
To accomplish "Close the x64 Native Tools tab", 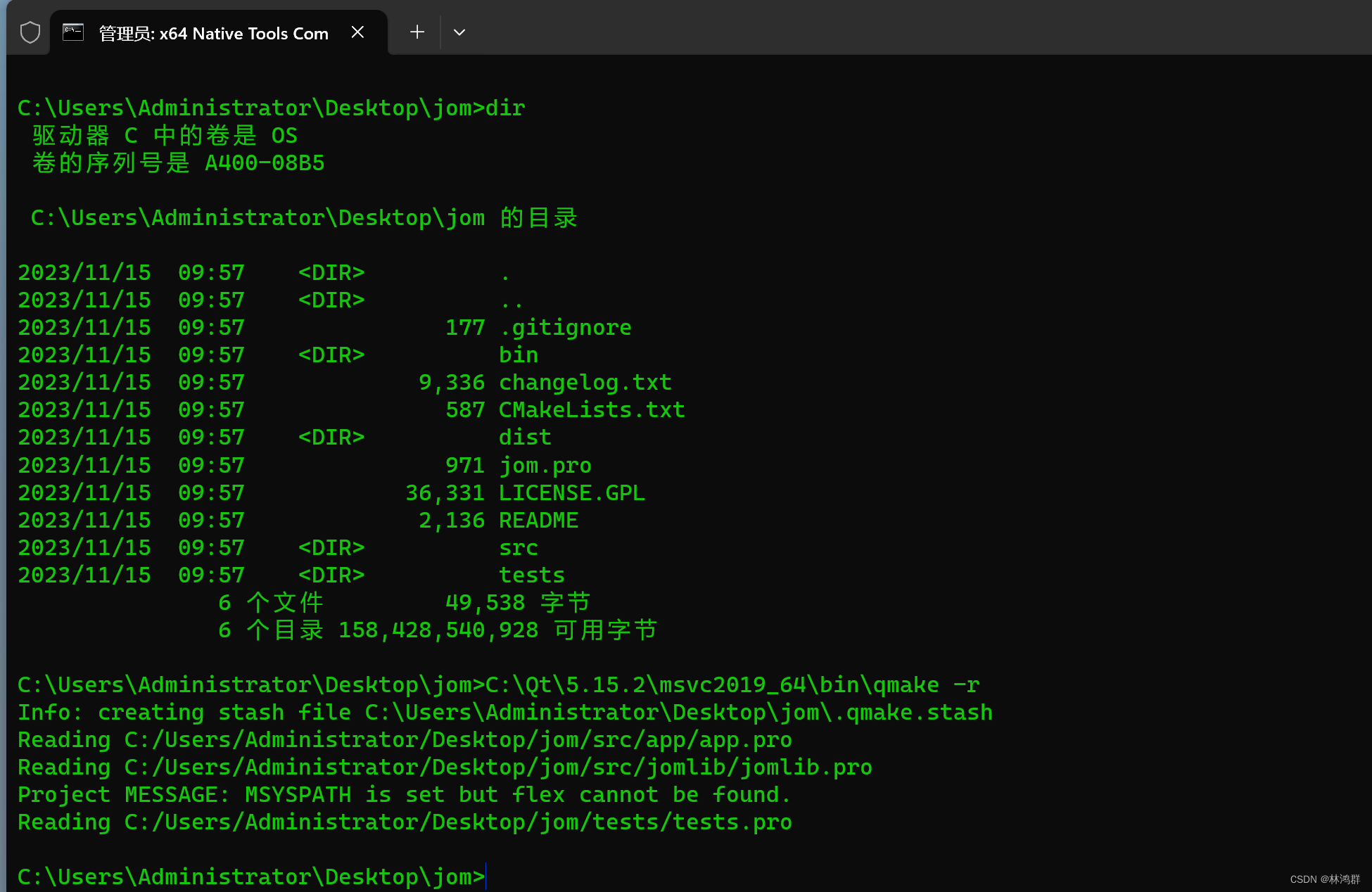I will (x=357, y=32).
